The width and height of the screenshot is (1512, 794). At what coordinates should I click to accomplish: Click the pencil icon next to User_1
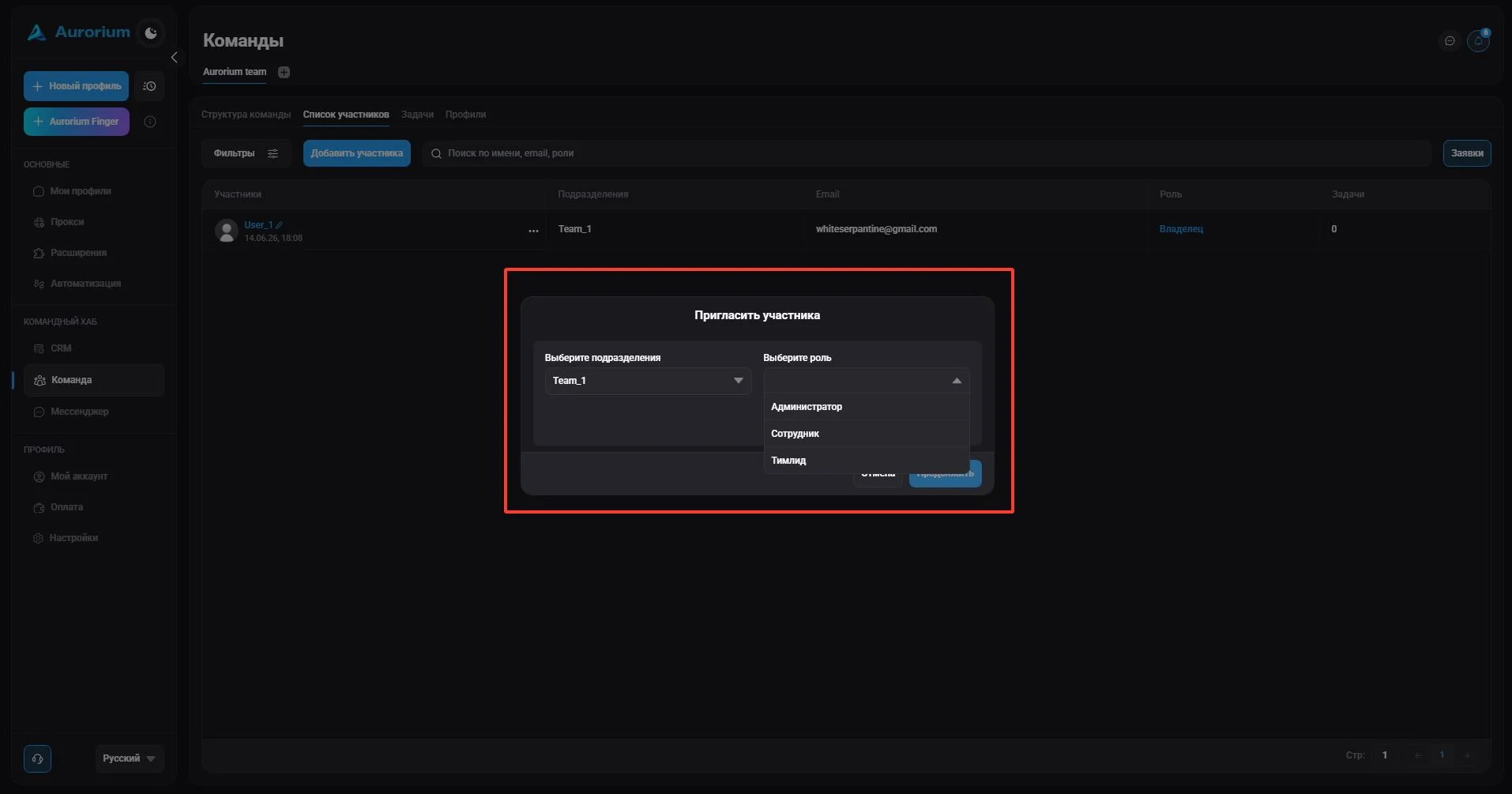(x=280, y=225)
